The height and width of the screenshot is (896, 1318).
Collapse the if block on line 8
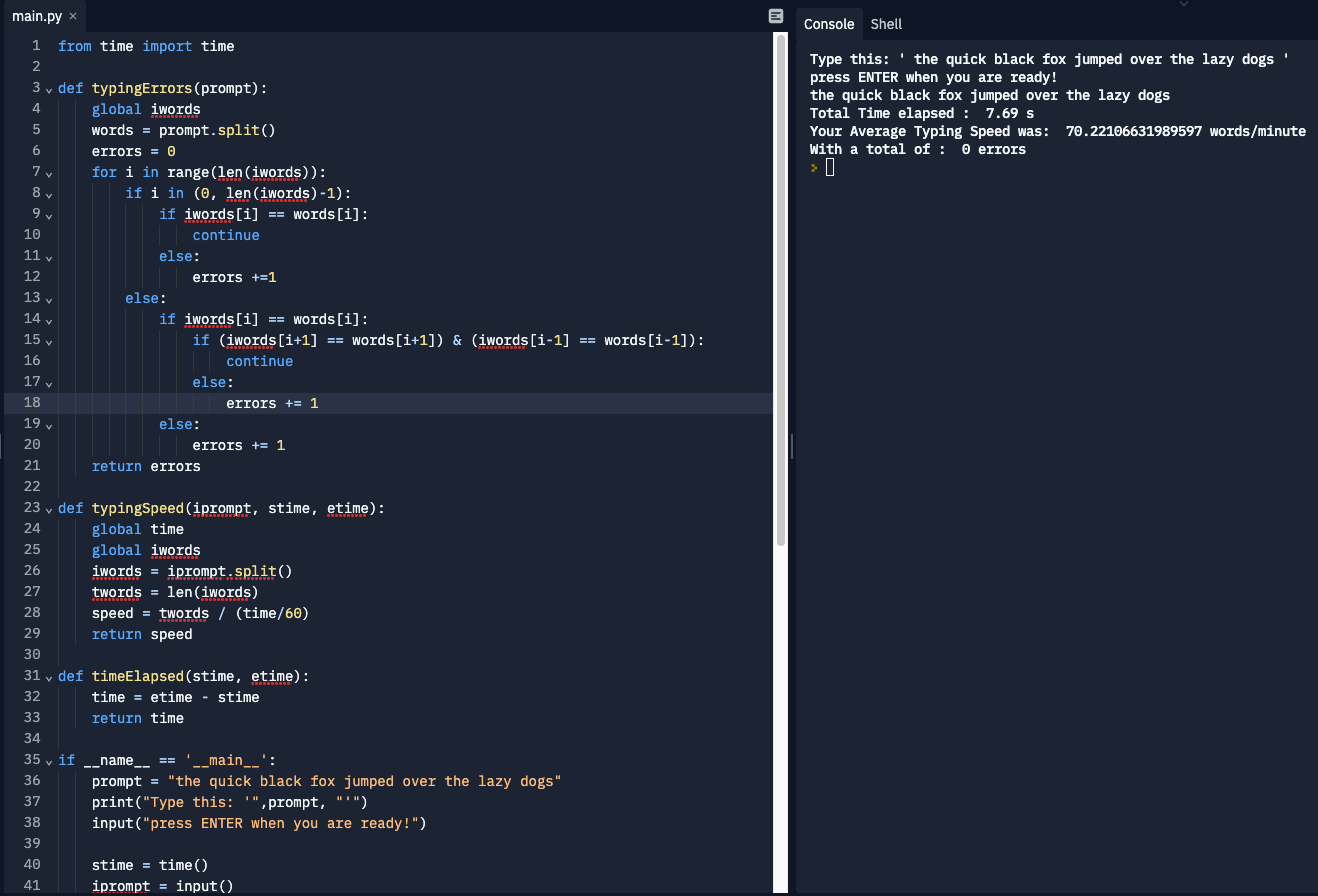[x=48, y=193]
